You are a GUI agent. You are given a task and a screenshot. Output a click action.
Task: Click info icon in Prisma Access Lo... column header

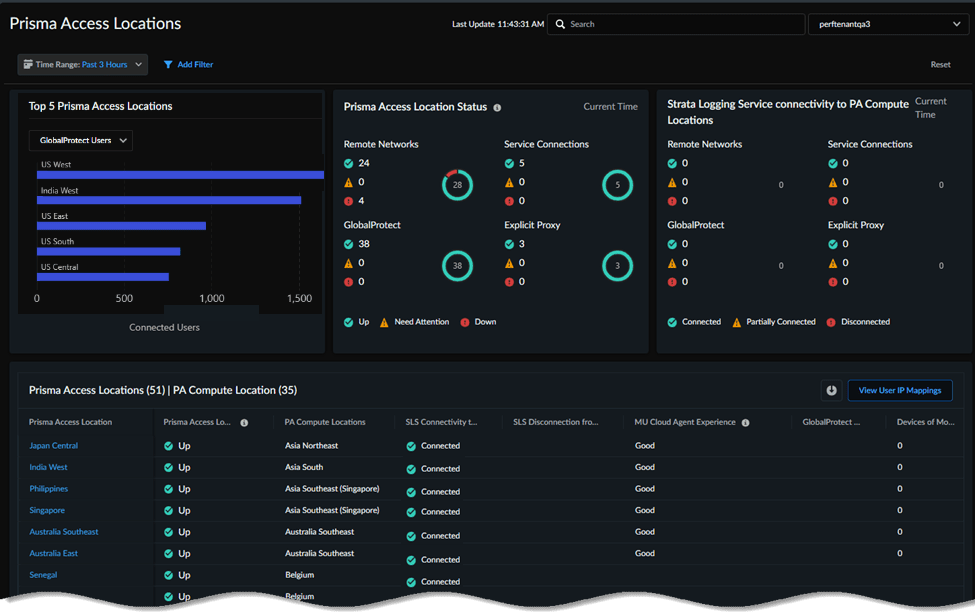(x=244, y=423)
